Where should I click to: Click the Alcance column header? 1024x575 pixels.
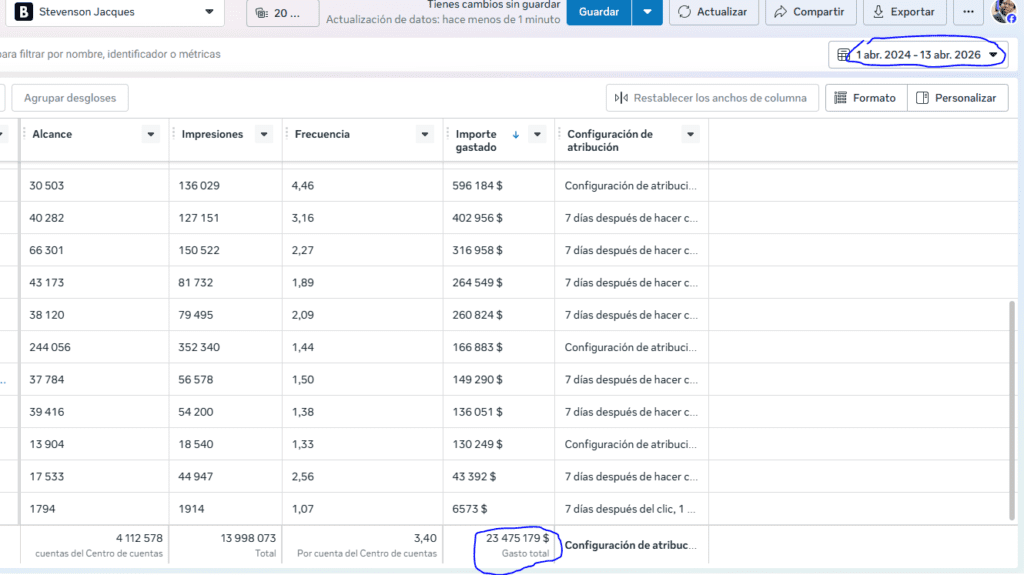pos(52,134)
